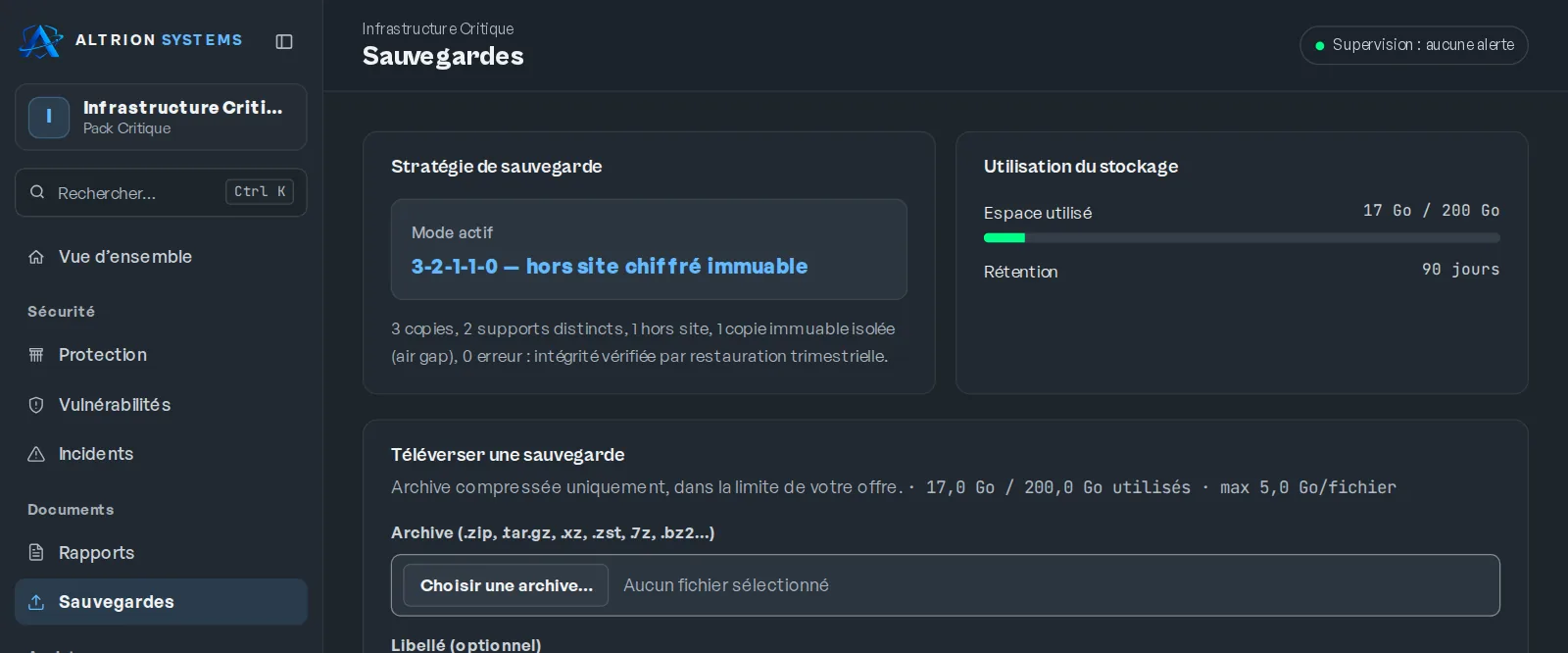Open Vue d'ensemble page
The height and width of the screenshot is (653, 1568).
pyautogui.click(x=161, y=257)
